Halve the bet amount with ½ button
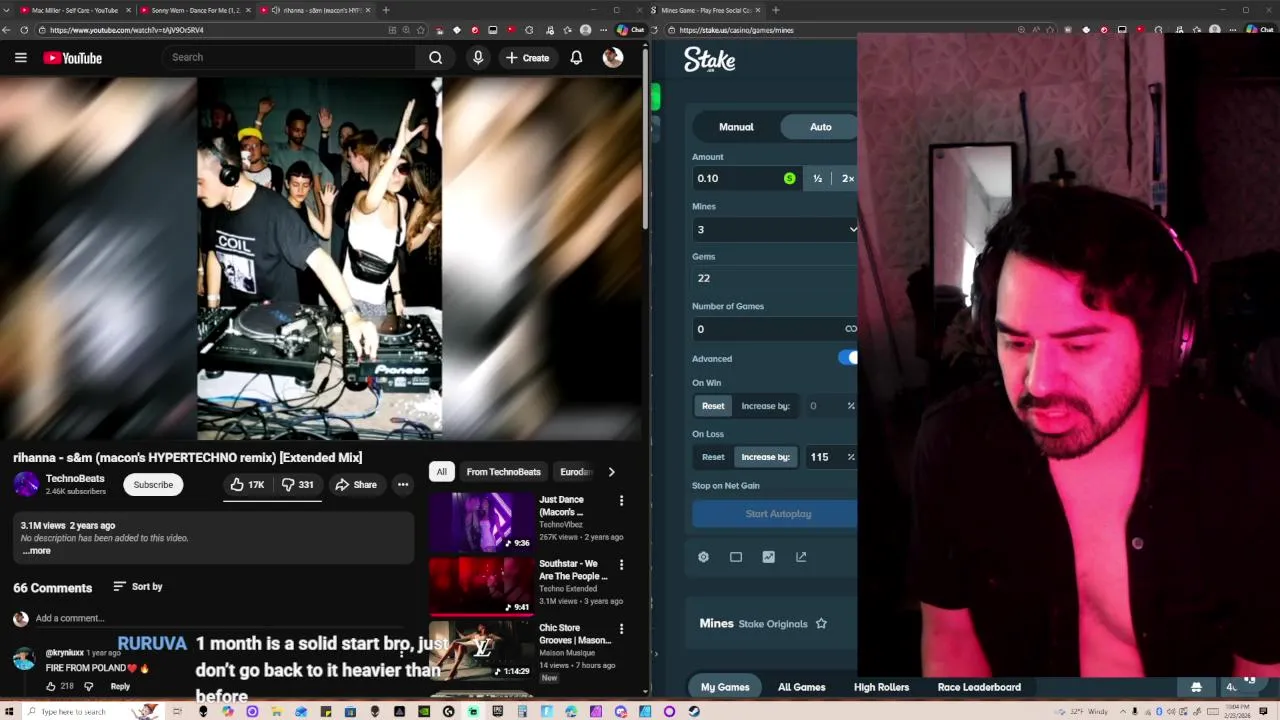 [817, 179]
